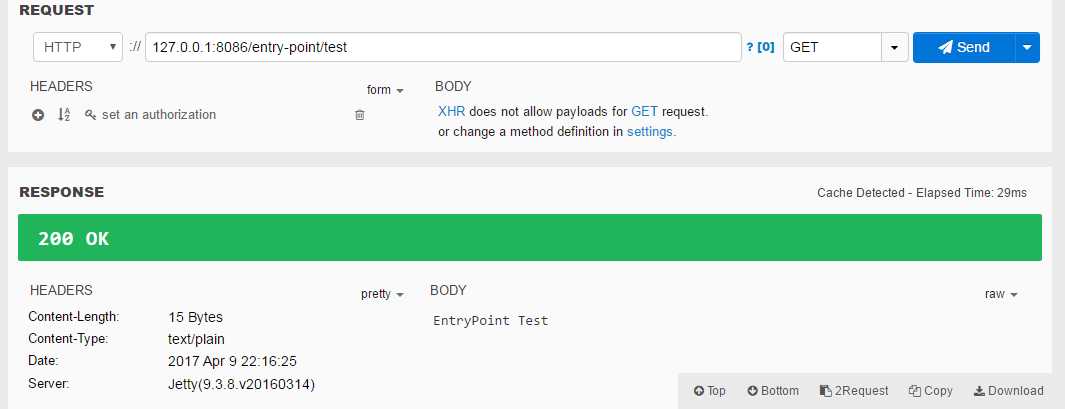
Task: Open the HTTP scheme dropdown
Action: 77,47
